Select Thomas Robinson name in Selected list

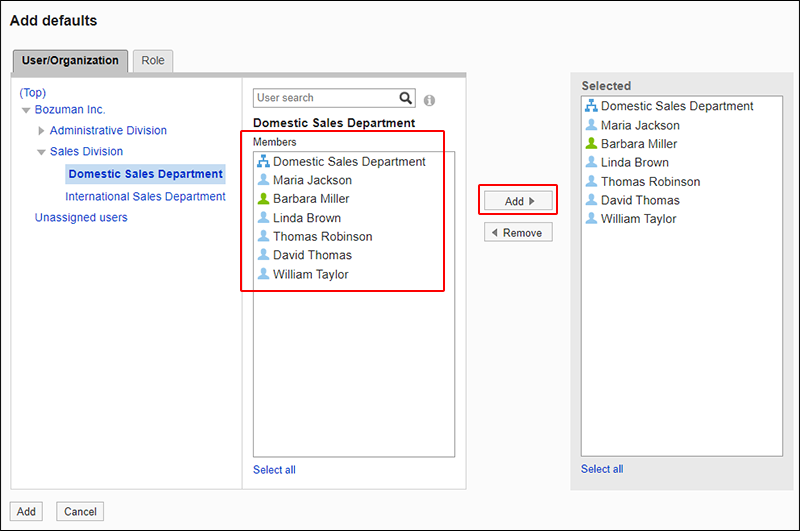tap(651, 182)
